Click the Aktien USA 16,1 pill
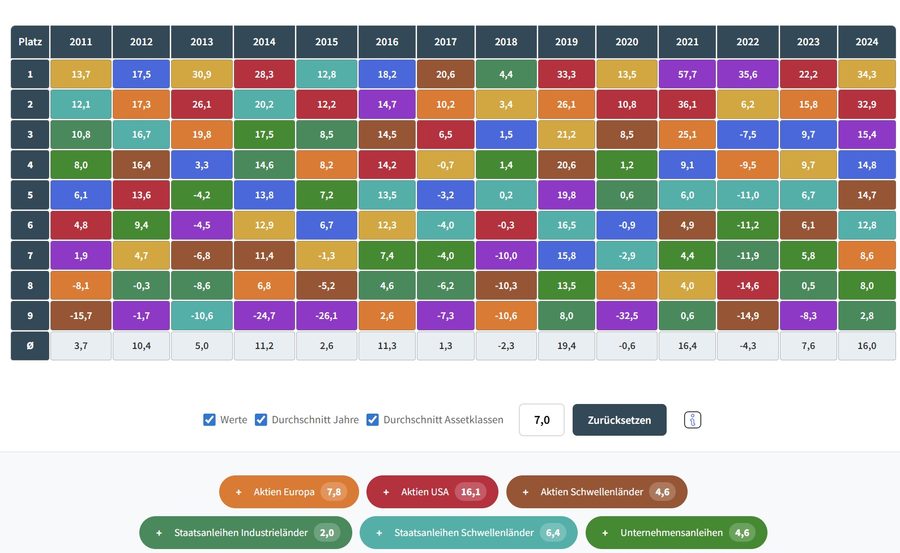The height and width of the screenshot is (553, 900). coord(432,492)
